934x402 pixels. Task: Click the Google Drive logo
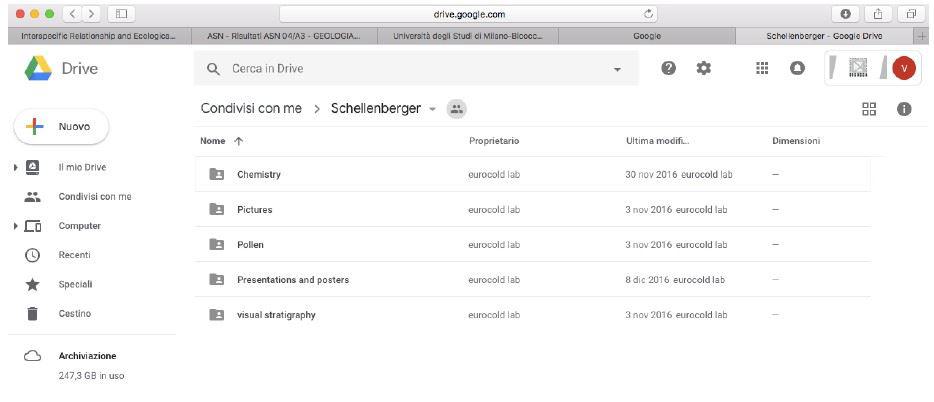coord(38,68)
